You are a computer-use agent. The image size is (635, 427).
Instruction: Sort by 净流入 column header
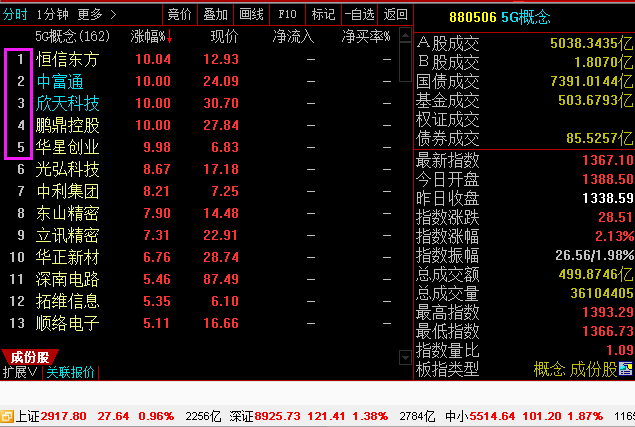point(293,36)
